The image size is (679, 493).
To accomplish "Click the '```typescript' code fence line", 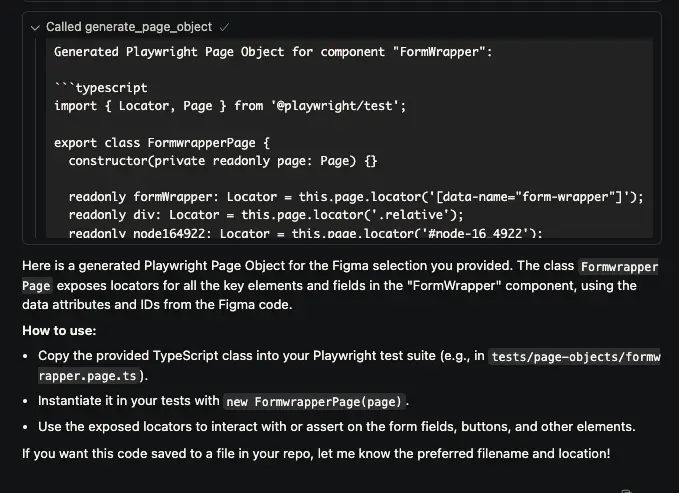I will (x=101, y=88).
